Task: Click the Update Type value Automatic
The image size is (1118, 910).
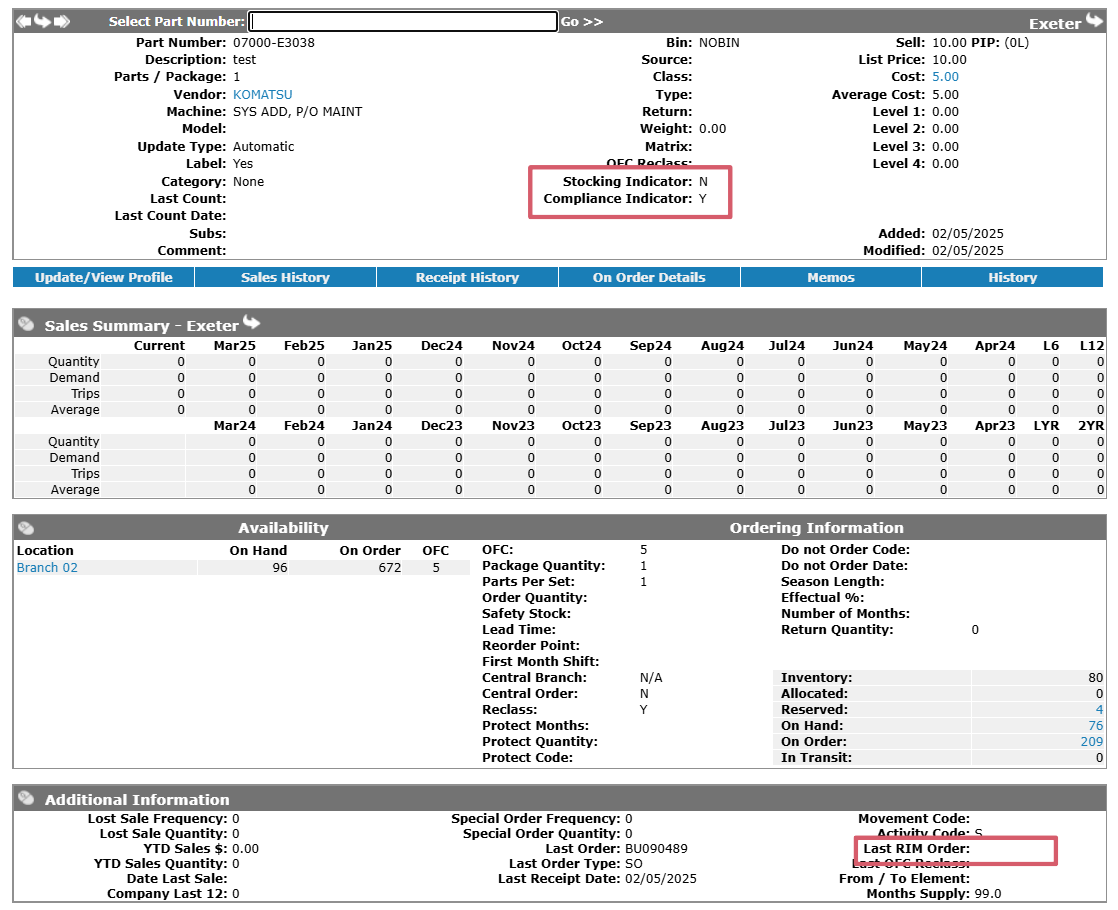Action: pyautogui.click(x=263, y=147)
